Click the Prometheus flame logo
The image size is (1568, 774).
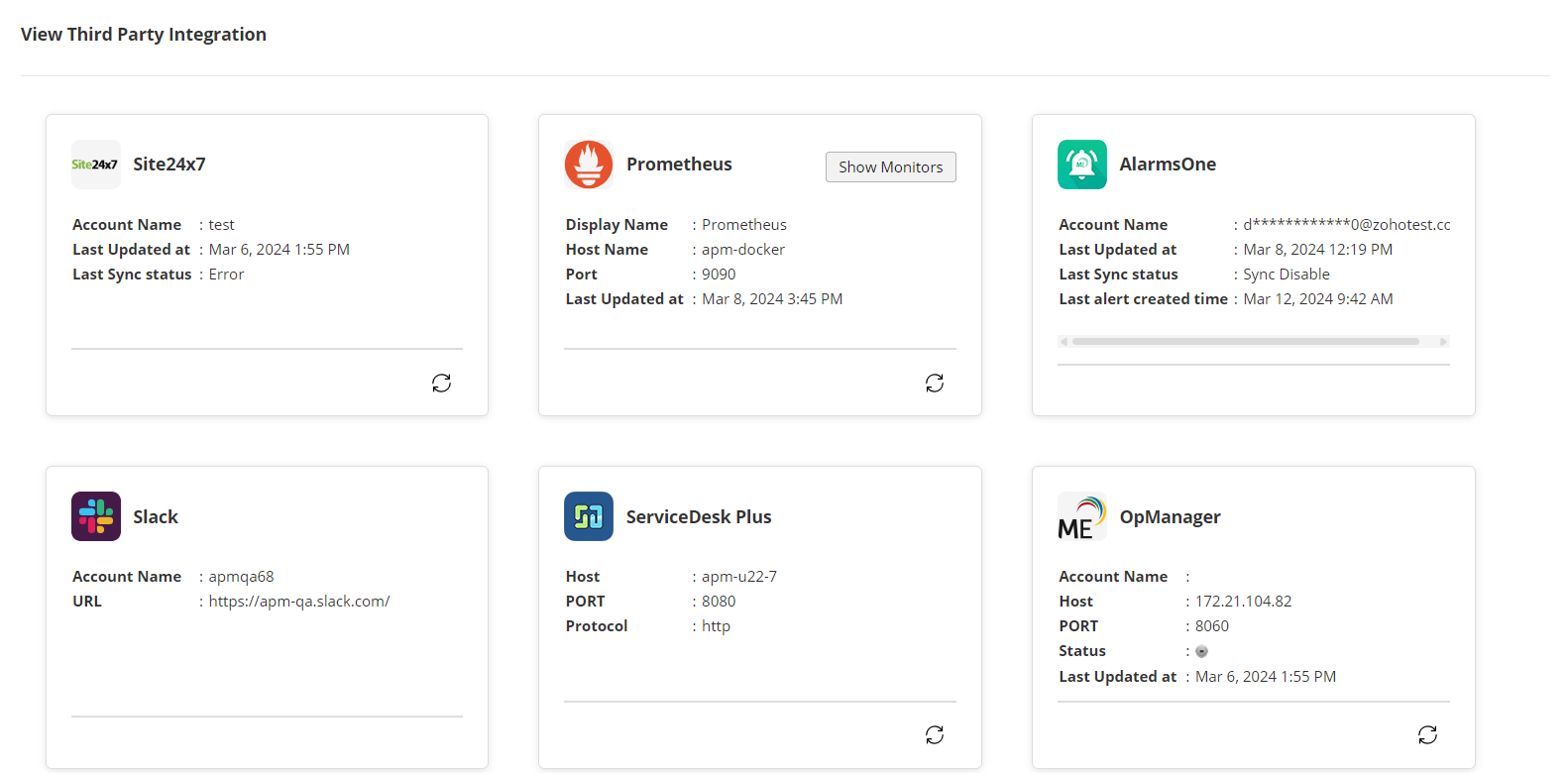tap(589, 165)
